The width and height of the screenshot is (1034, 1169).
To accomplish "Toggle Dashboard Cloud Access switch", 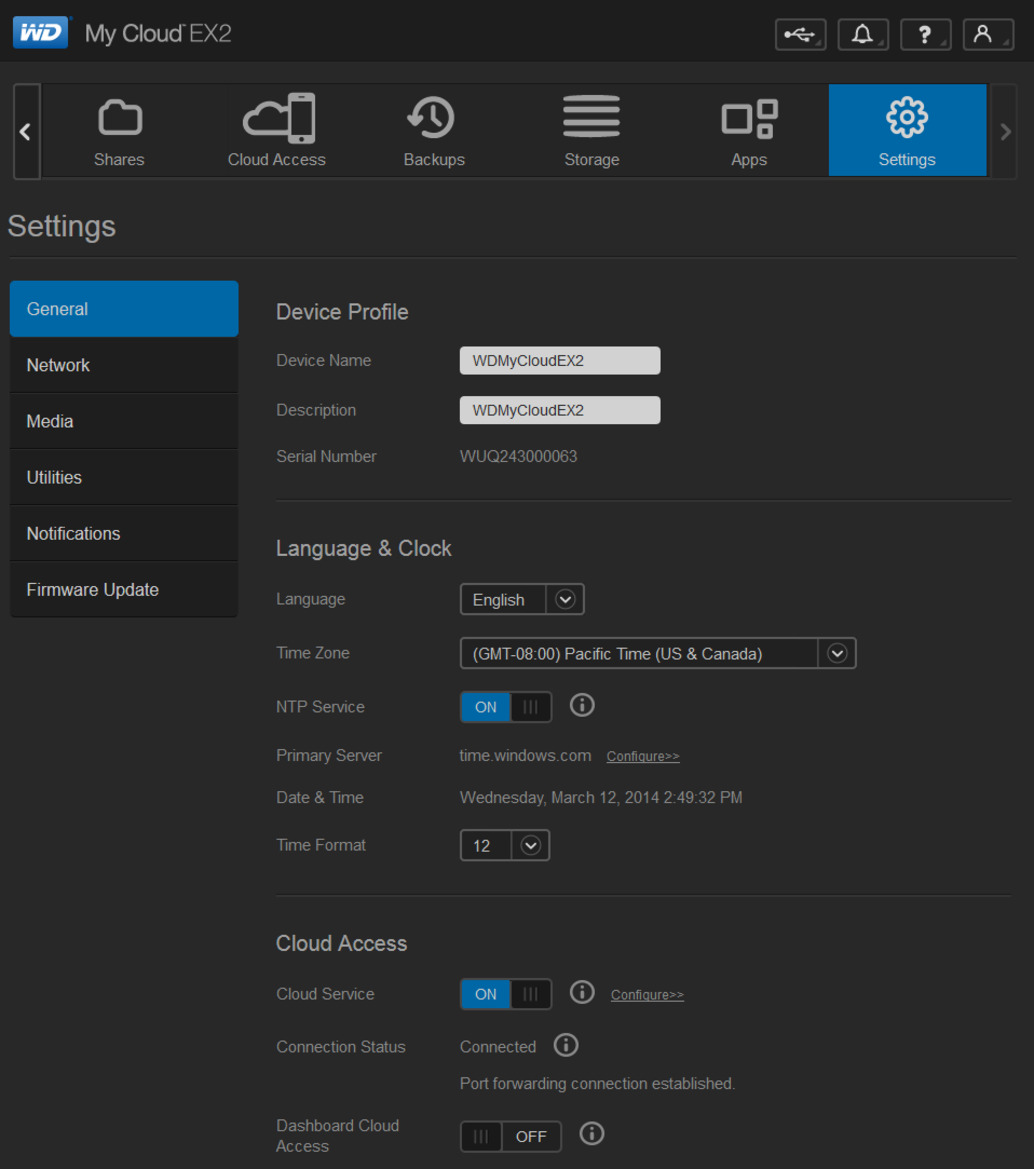I will 511,1136.
